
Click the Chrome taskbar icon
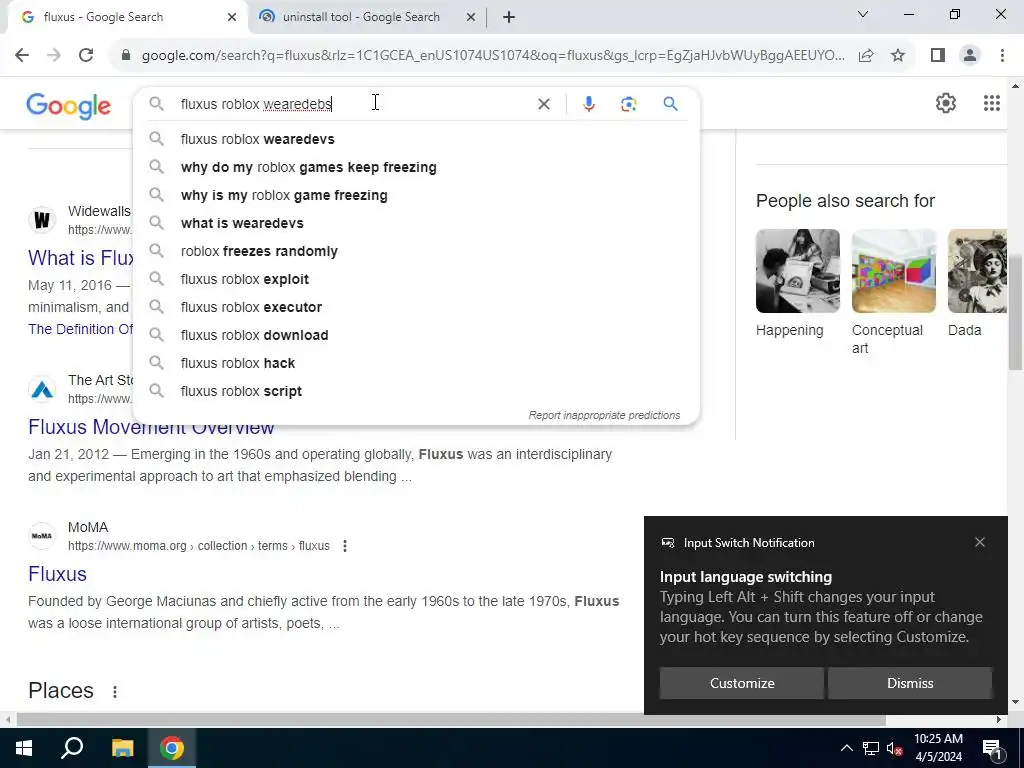point(172,748)
